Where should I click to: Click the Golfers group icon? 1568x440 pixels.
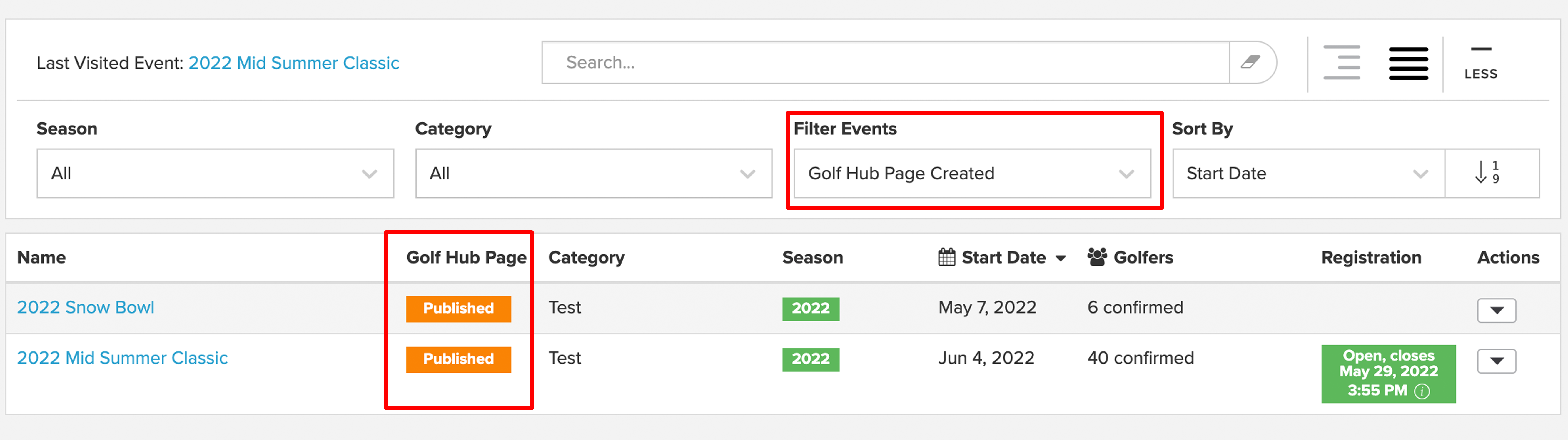(x=1097, y=257)
